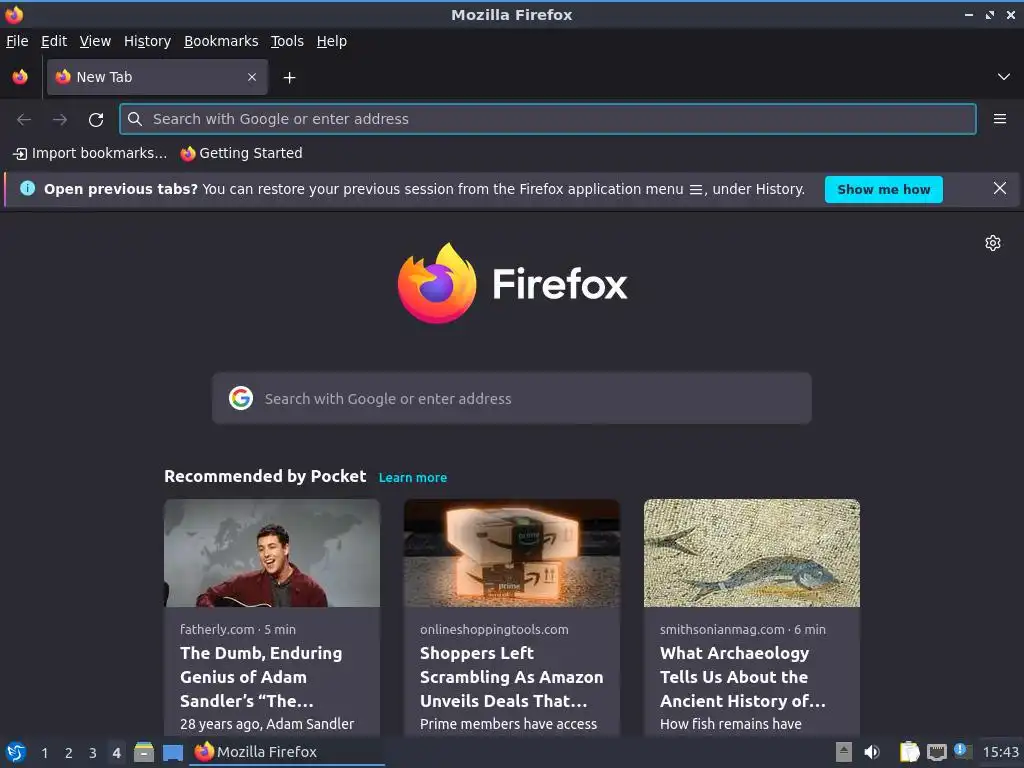Open the Edit menu
This screenshot has height=768, width=1024.
pyautogui.click(x=54, y=41)
